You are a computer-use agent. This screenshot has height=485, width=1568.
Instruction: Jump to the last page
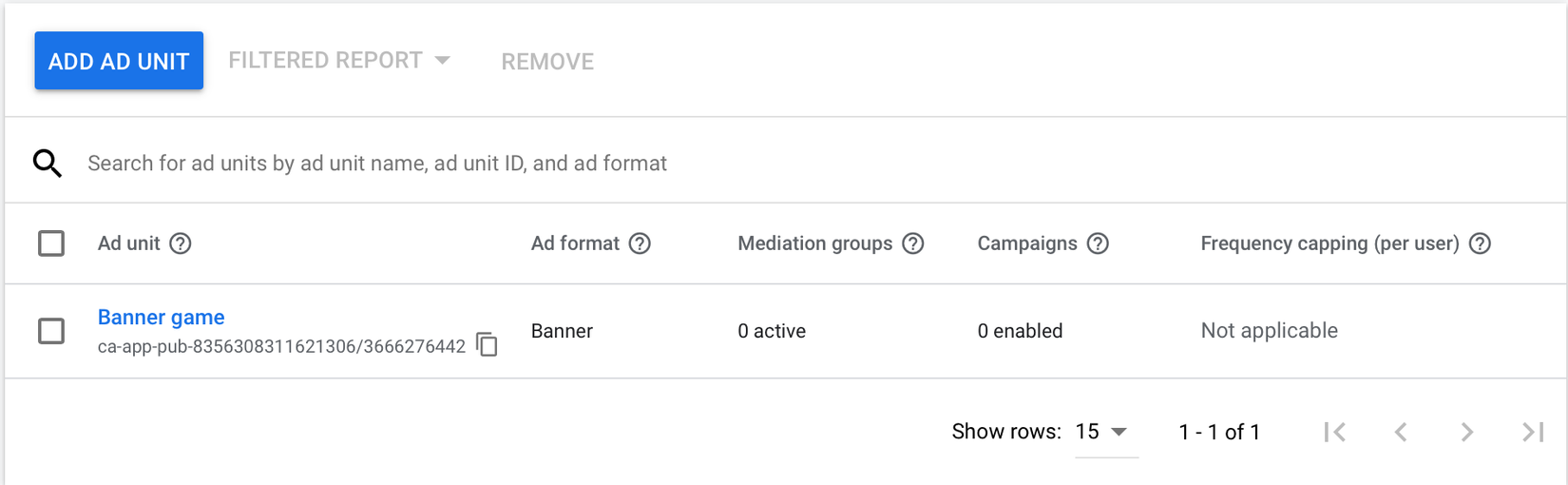1532,432
